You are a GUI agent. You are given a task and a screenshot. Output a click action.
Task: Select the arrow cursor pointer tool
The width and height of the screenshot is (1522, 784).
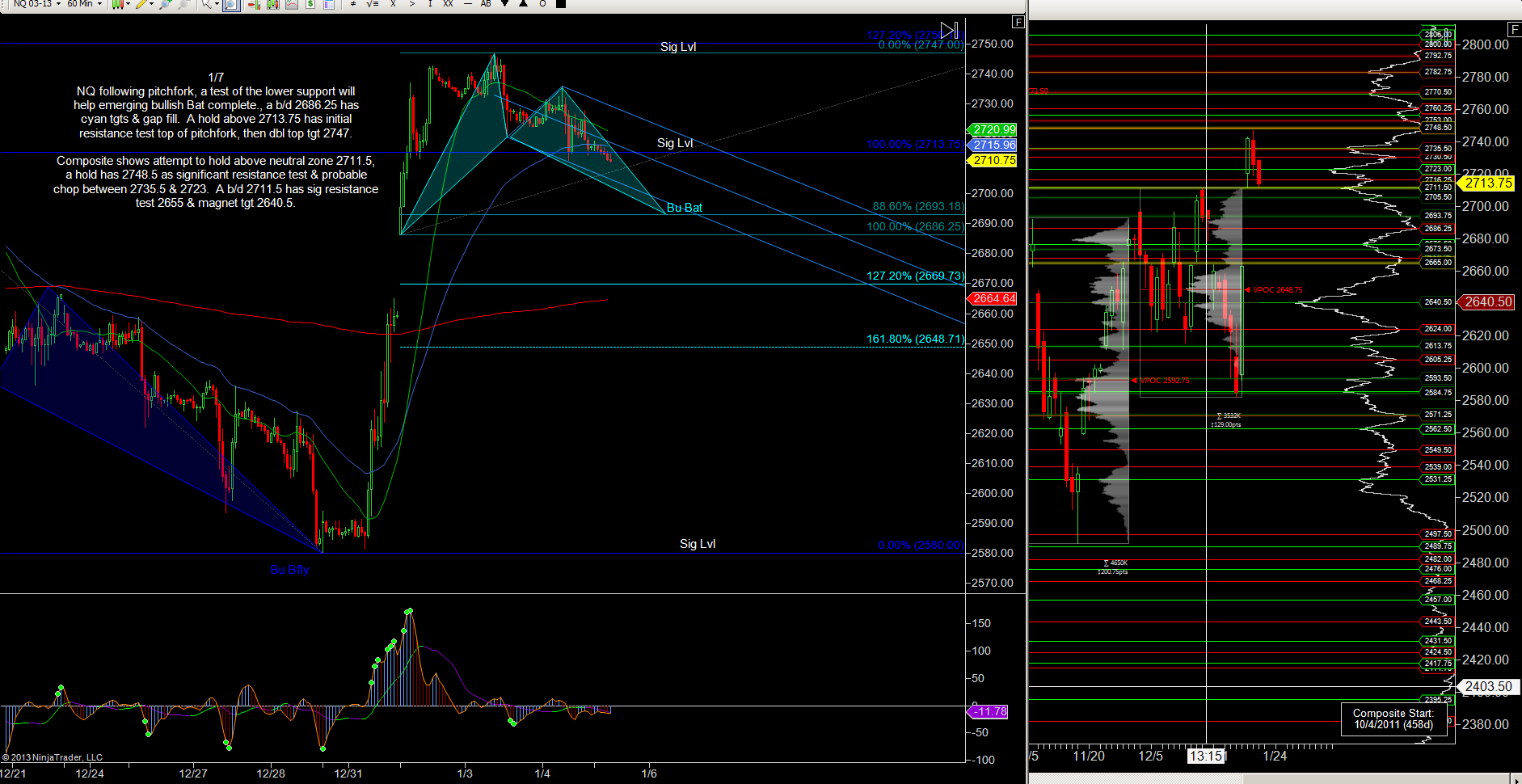(x=206, y=4)
